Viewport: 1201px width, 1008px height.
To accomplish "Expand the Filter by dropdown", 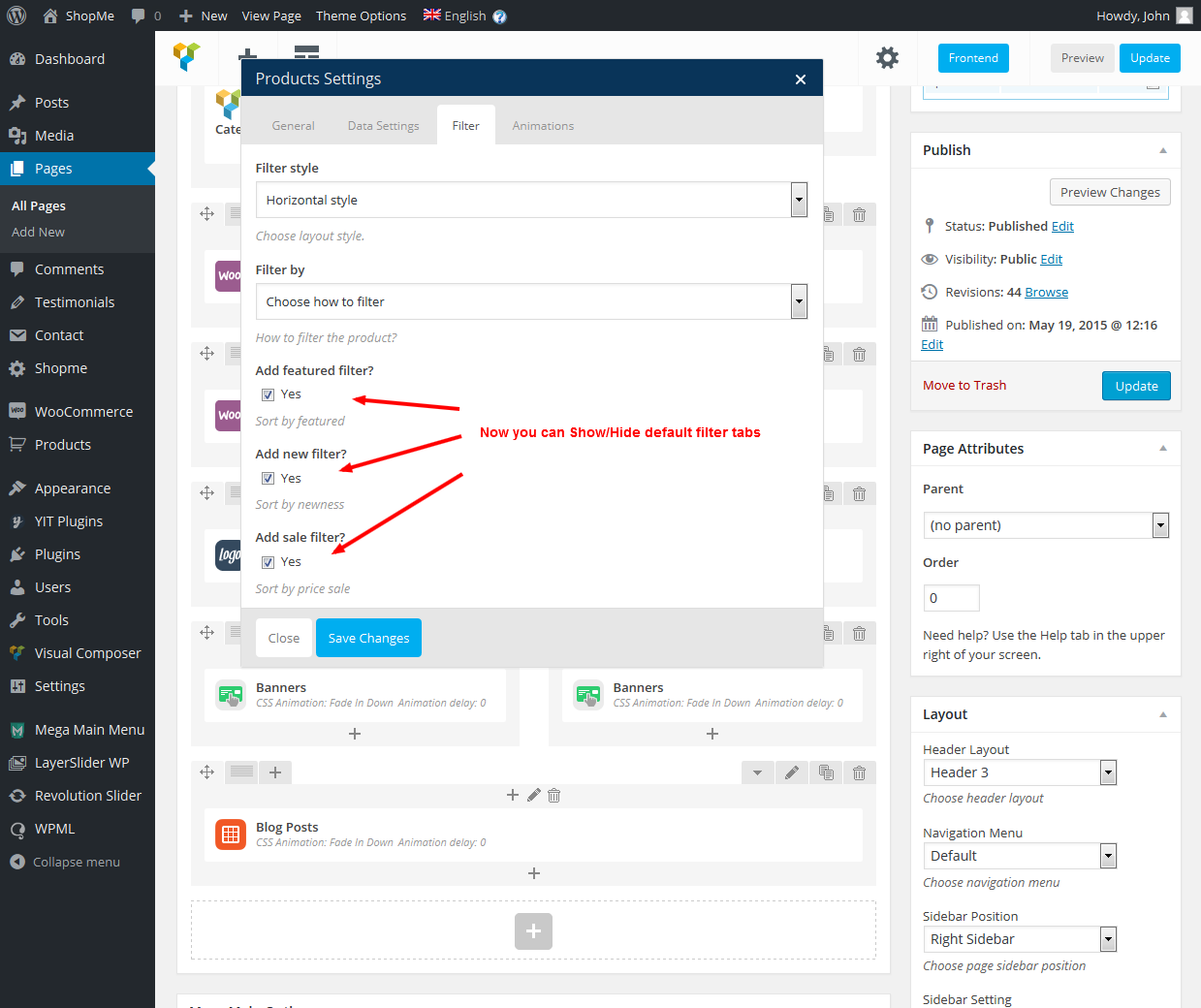I will 531,301.
